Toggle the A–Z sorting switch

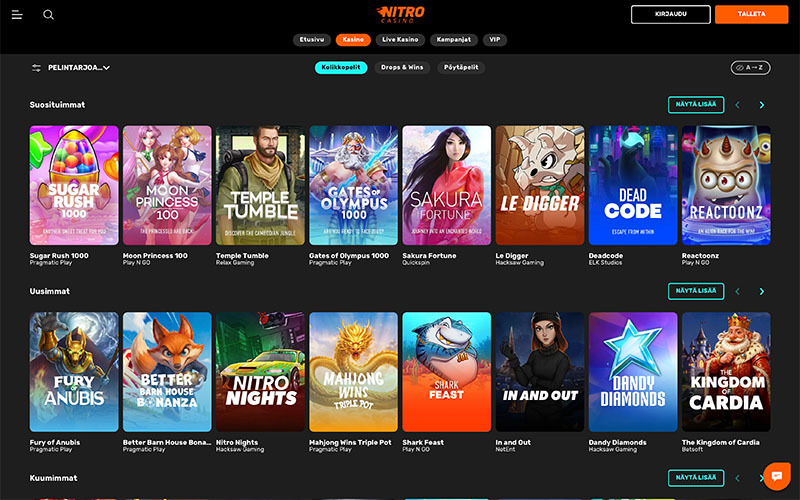pyautogui.click(x=751, y=67)
